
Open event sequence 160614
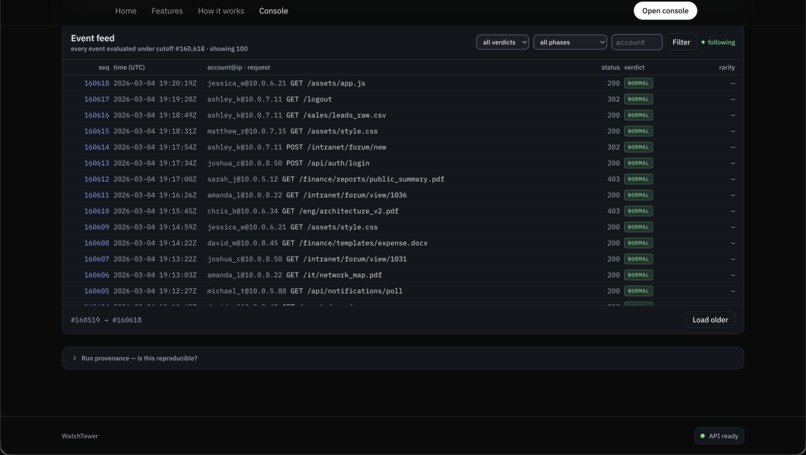click(97, 147)
